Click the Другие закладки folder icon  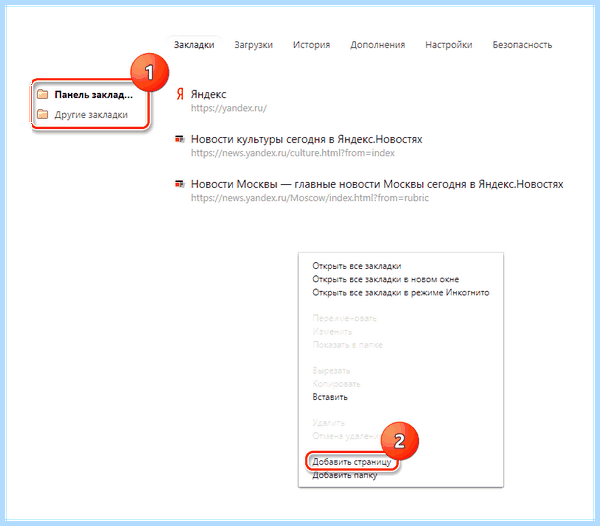click(x=42, y=114)
